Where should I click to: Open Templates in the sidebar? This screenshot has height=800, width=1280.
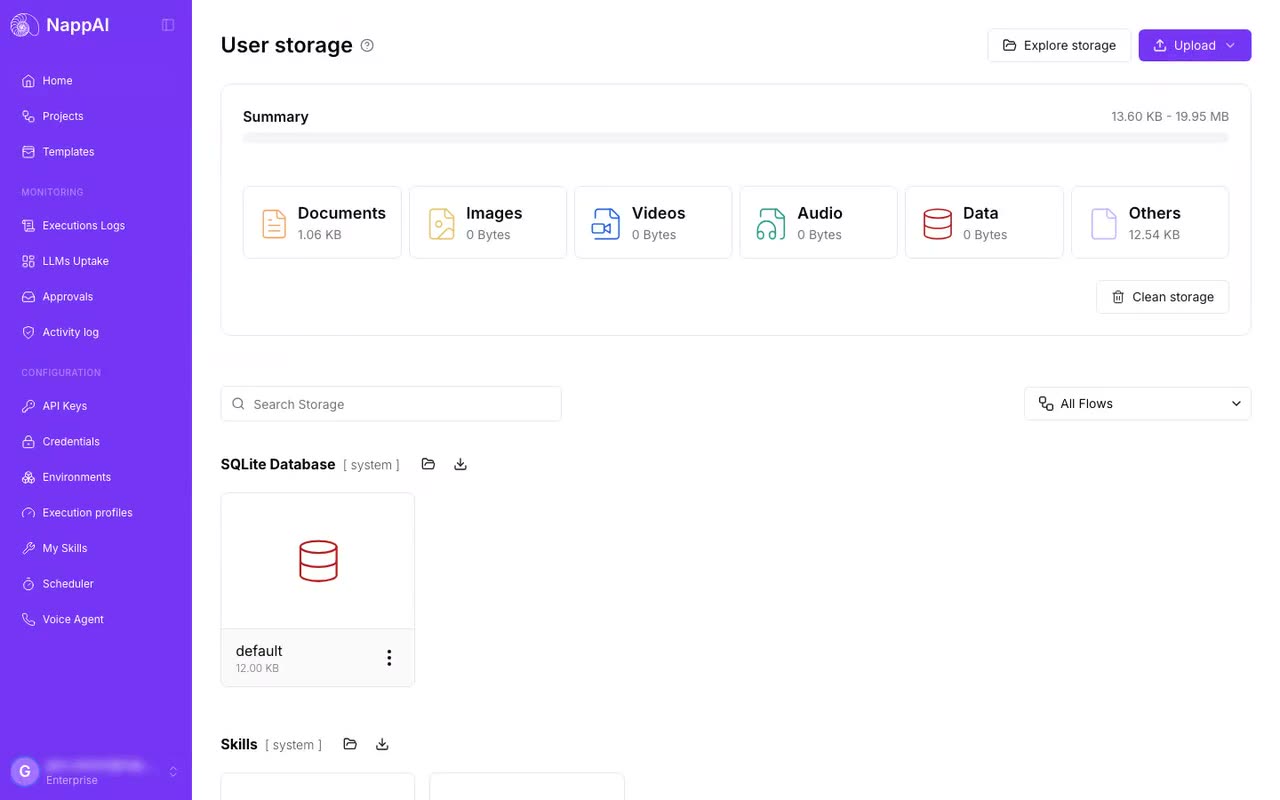[96, 152]
